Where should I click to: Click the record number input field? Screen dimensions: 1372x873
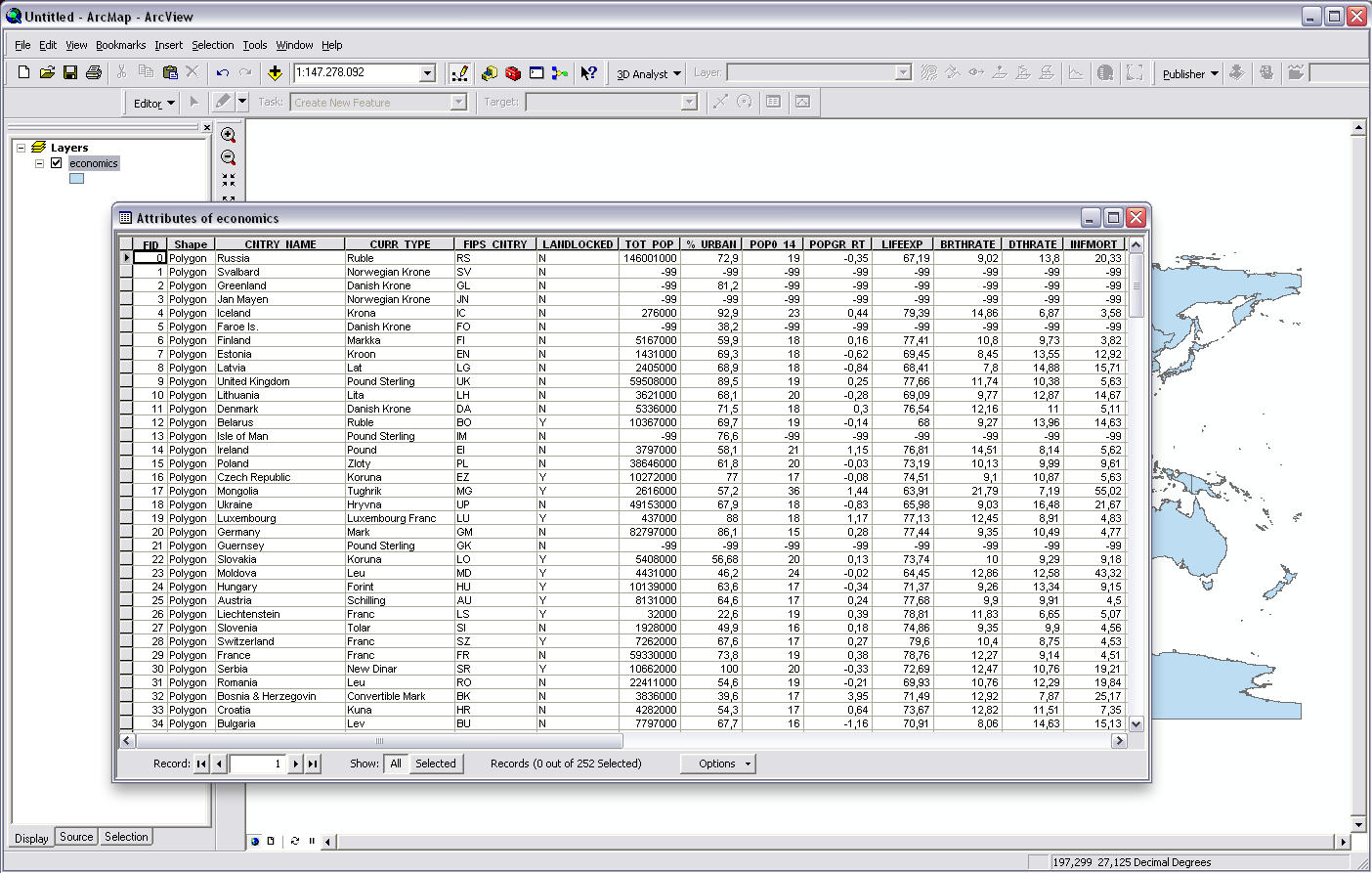tap(257, 764)
